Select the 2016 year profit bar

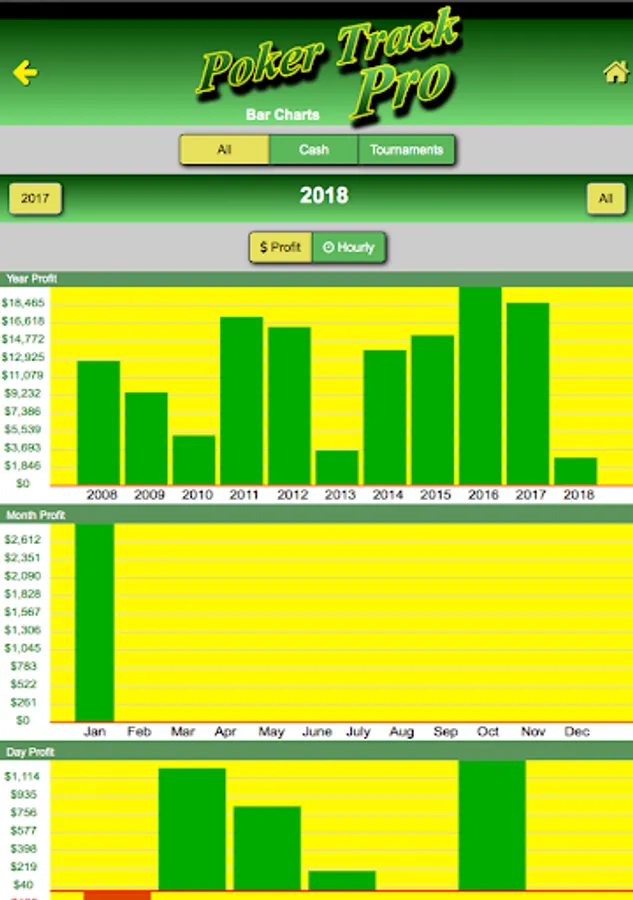(480, 386)
